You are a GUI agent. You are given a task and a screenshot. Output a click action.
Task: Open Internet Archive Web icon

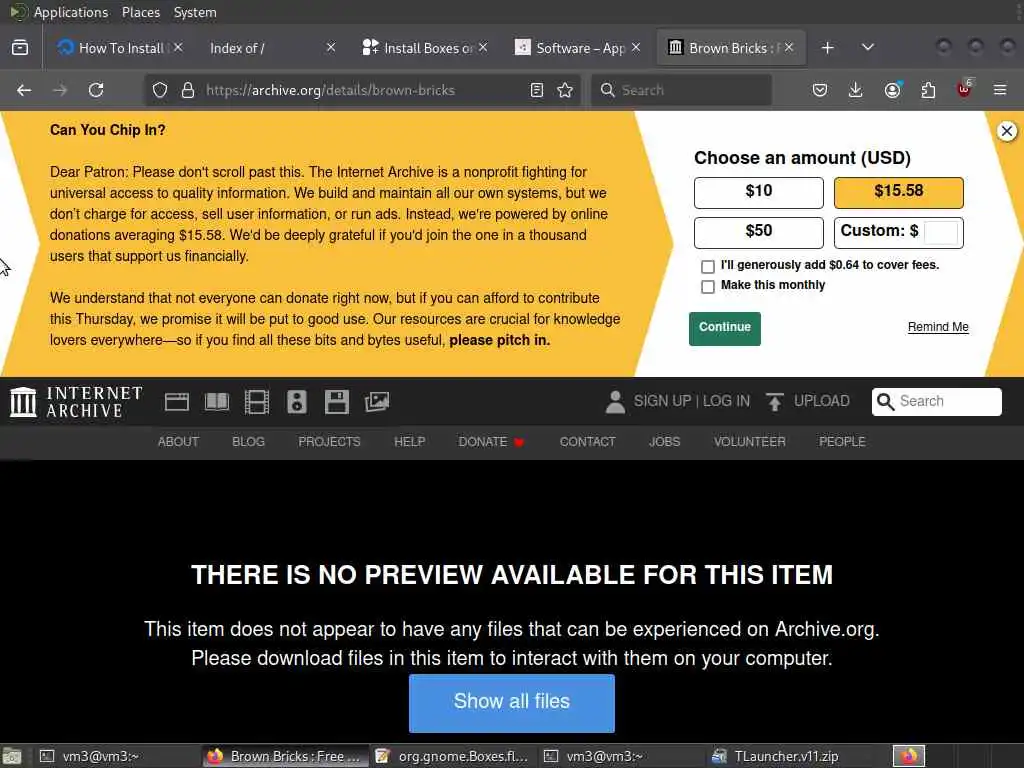coord(177,402)
